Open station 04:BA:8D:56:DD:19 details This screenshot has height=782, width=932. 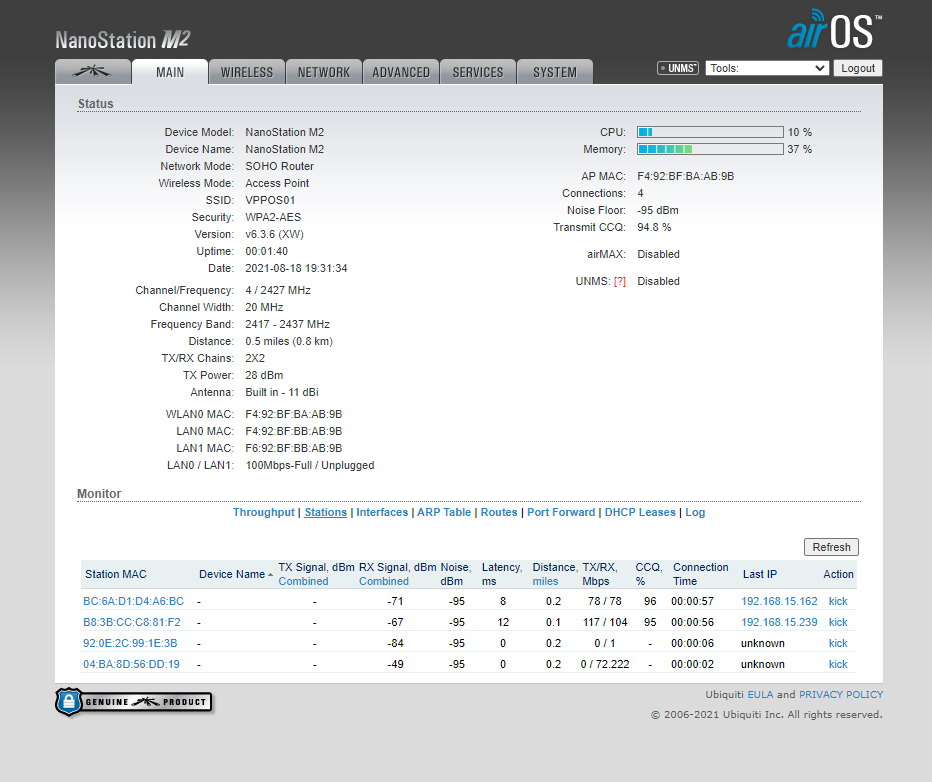pyautogui.click(x=131, y=664)
